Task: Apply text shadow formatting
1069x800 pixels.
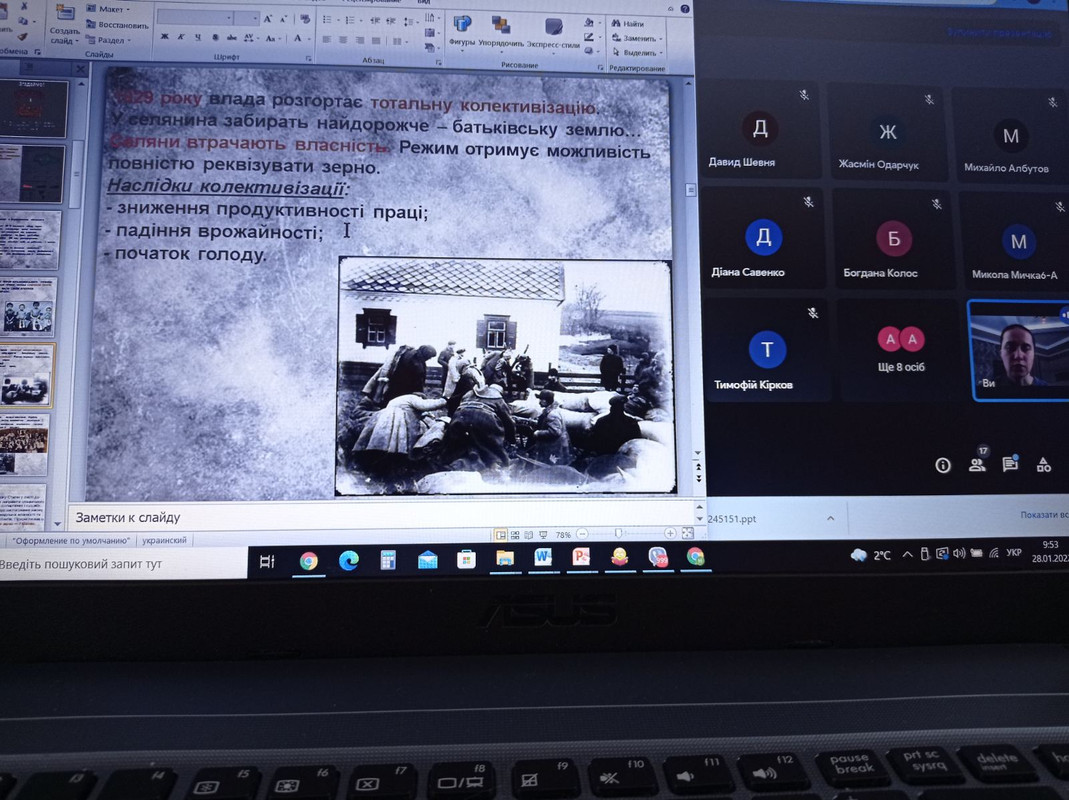Action: pos(215,38)
